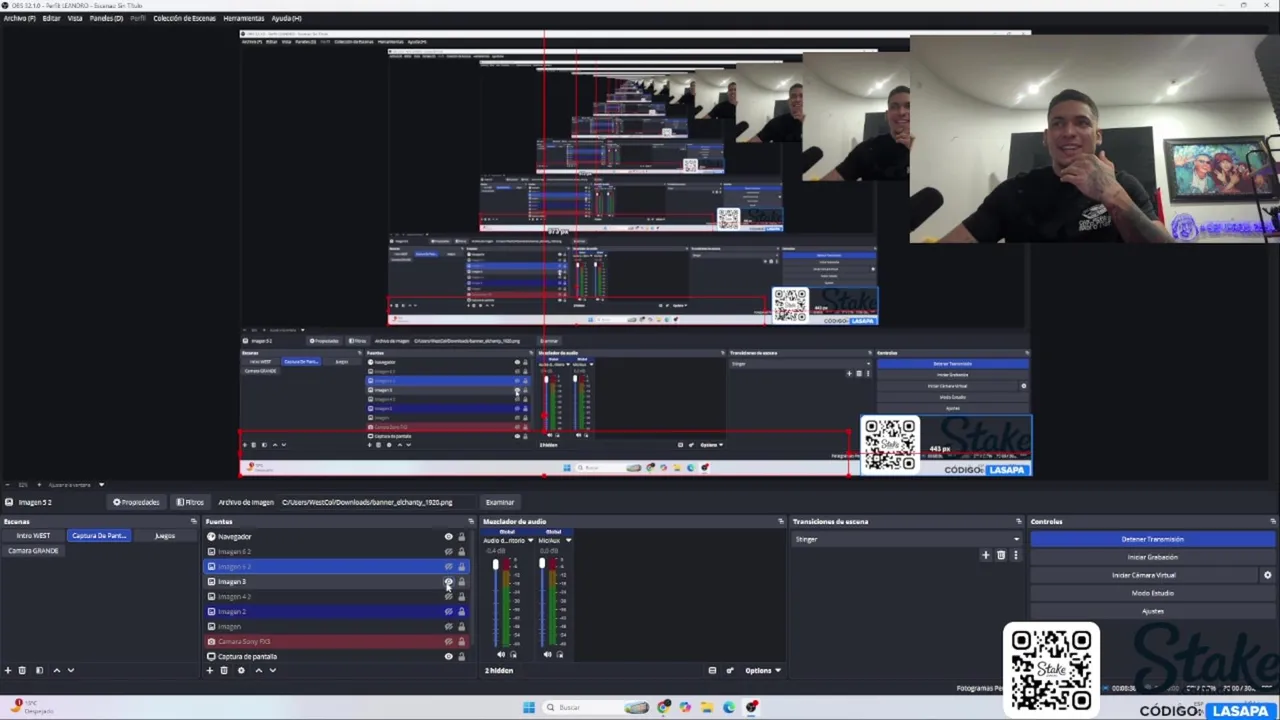This screenshot has width=1280, height=720.
Task: Toggle mixer layout icon
Action: 712,670
